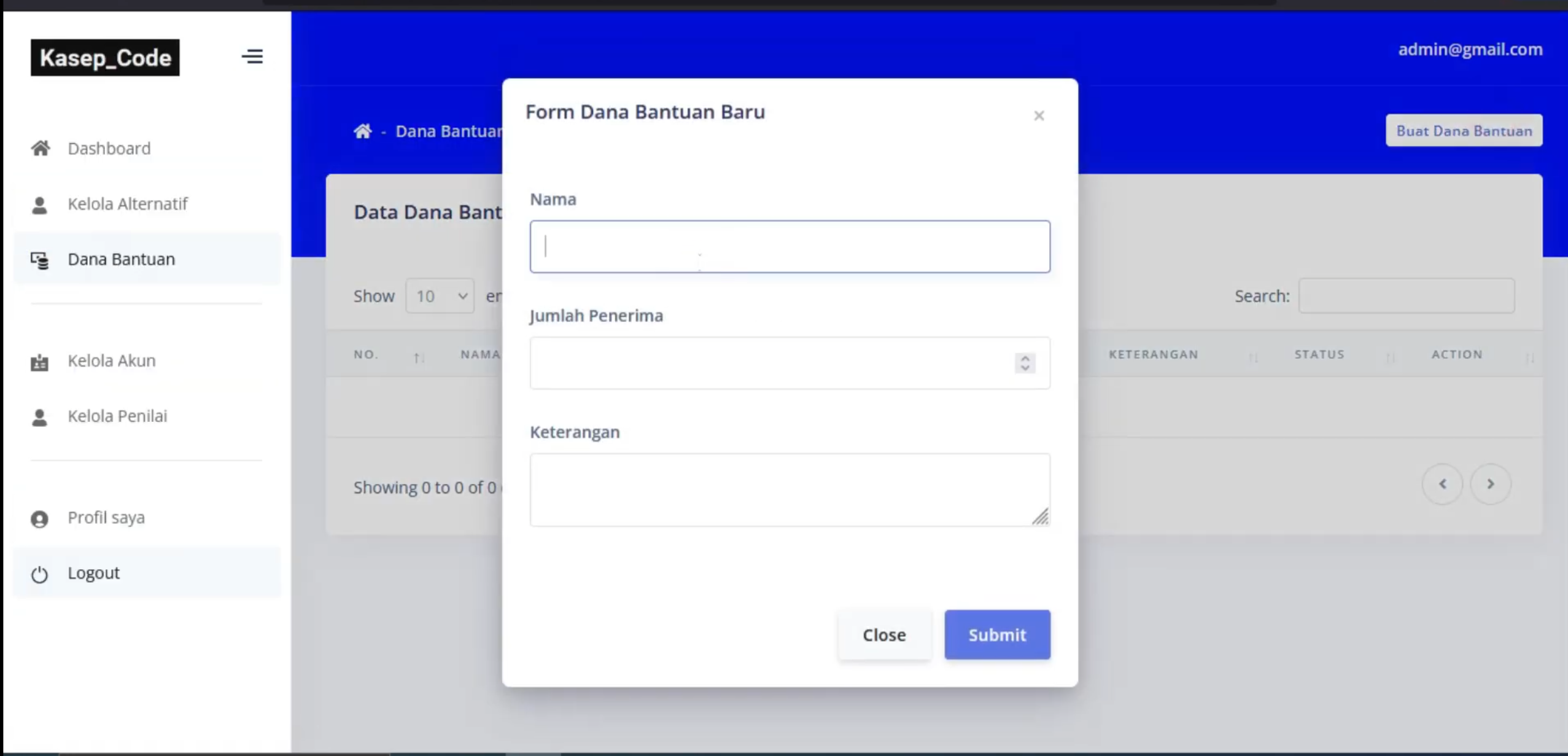Click the table Search box

click(x=1407, y=296)
